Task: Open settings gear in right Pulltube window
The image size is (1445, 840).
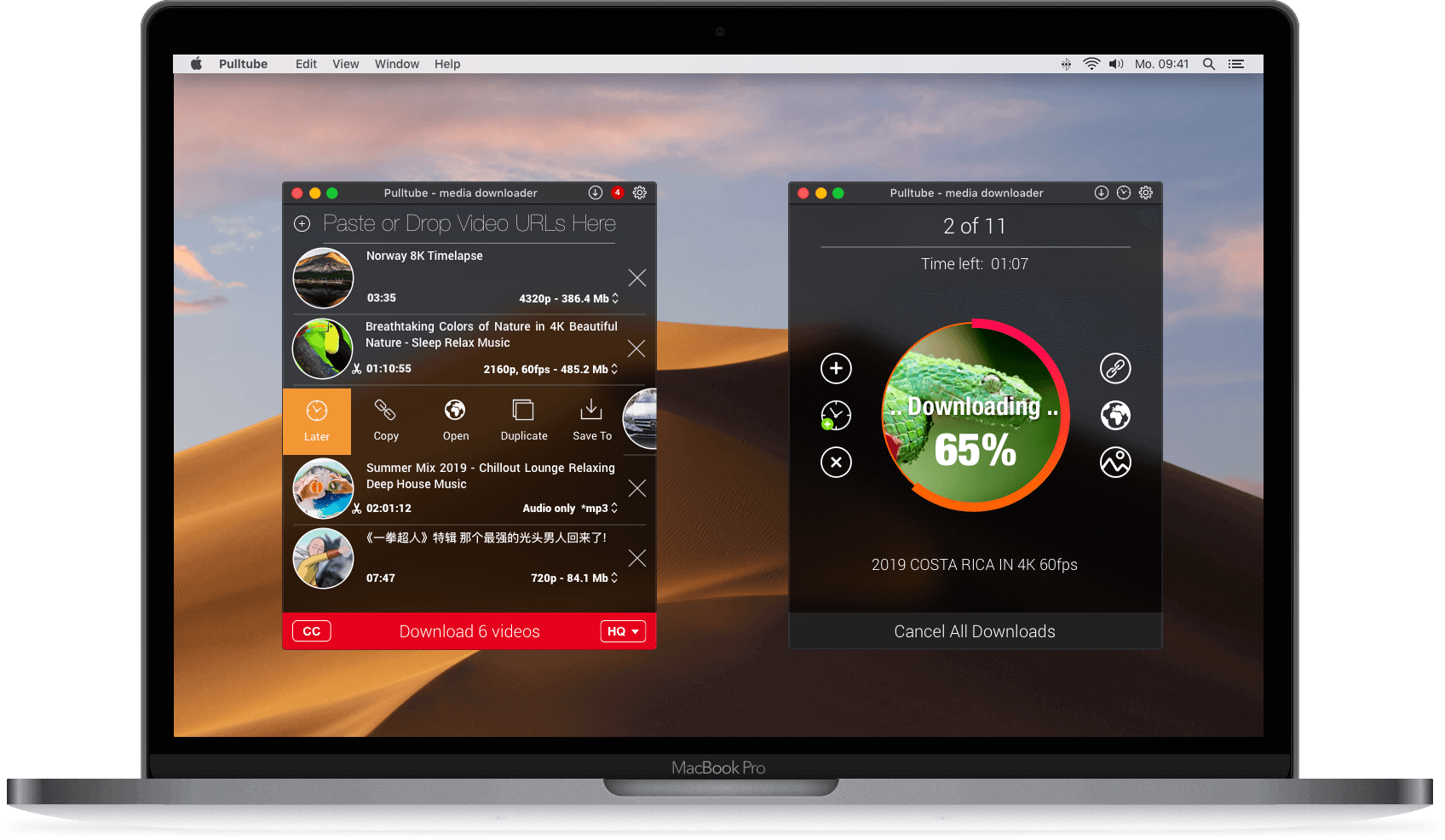Action: click(1146, 193)
